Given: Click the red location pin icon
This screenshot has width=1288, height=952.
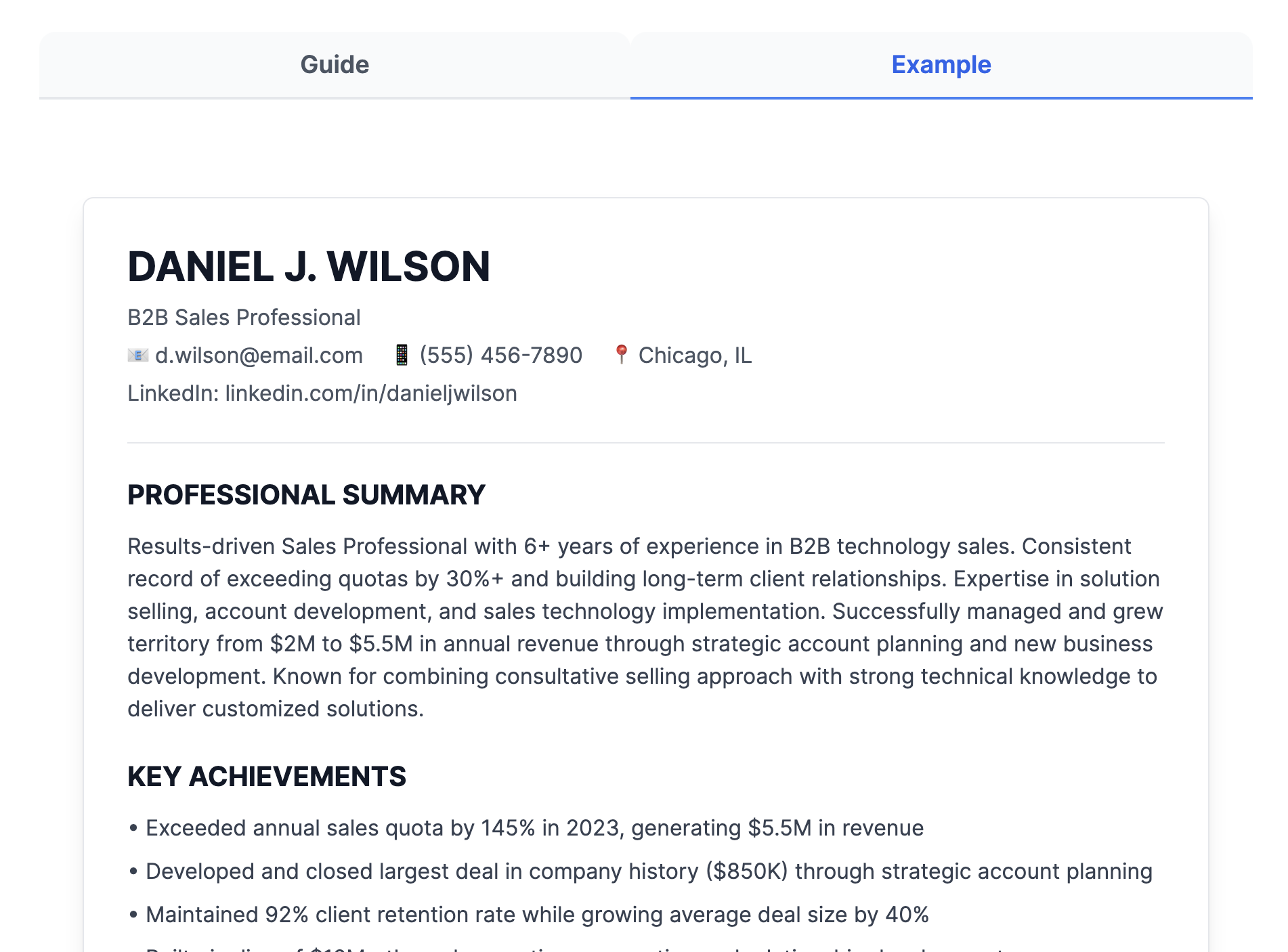Looking at the screenshot, I should pyautogui.click(x=621, y=354).
